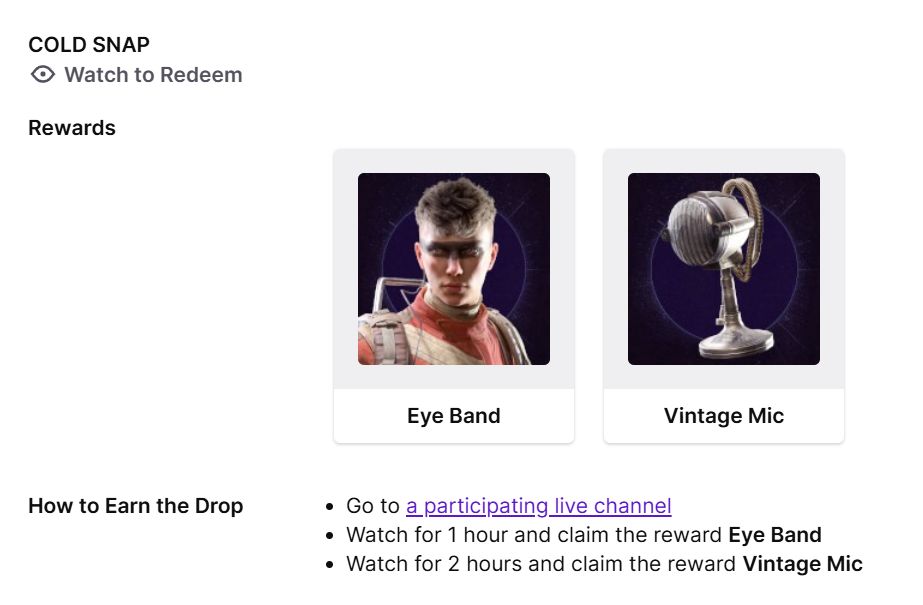
Task: Follow the participating live channel link
Action: click(538, 506)
